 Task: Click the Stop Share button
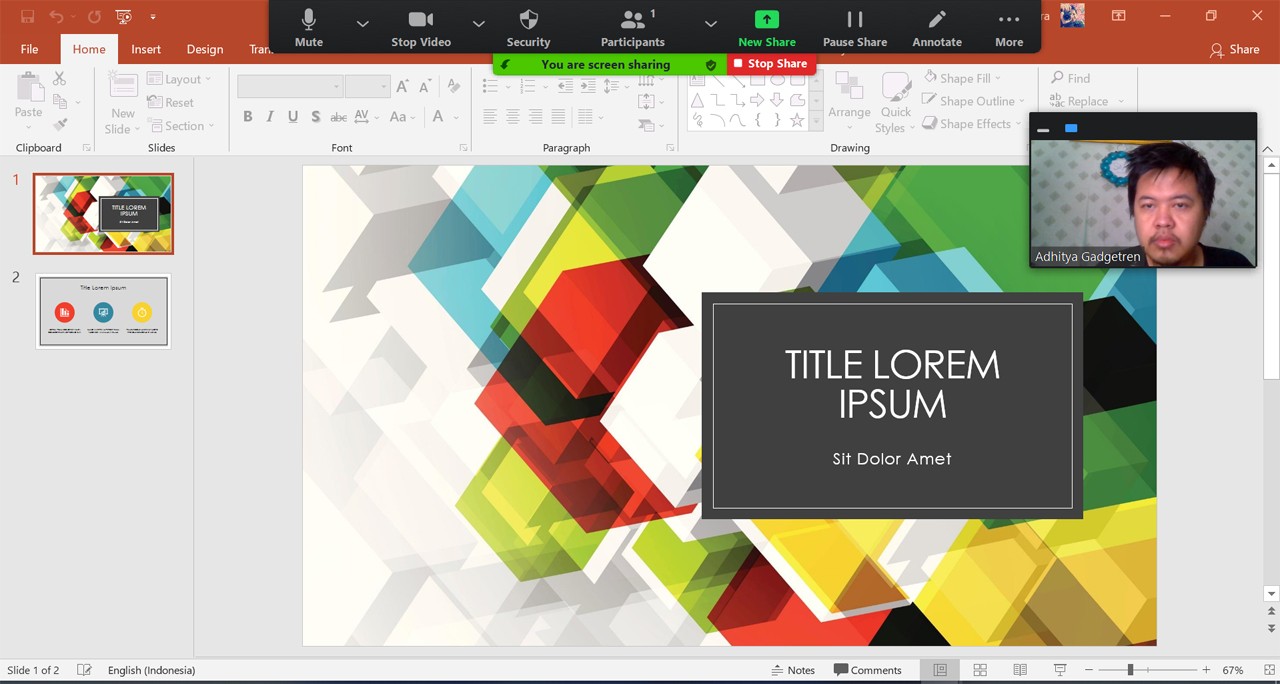tap(770, 63)
